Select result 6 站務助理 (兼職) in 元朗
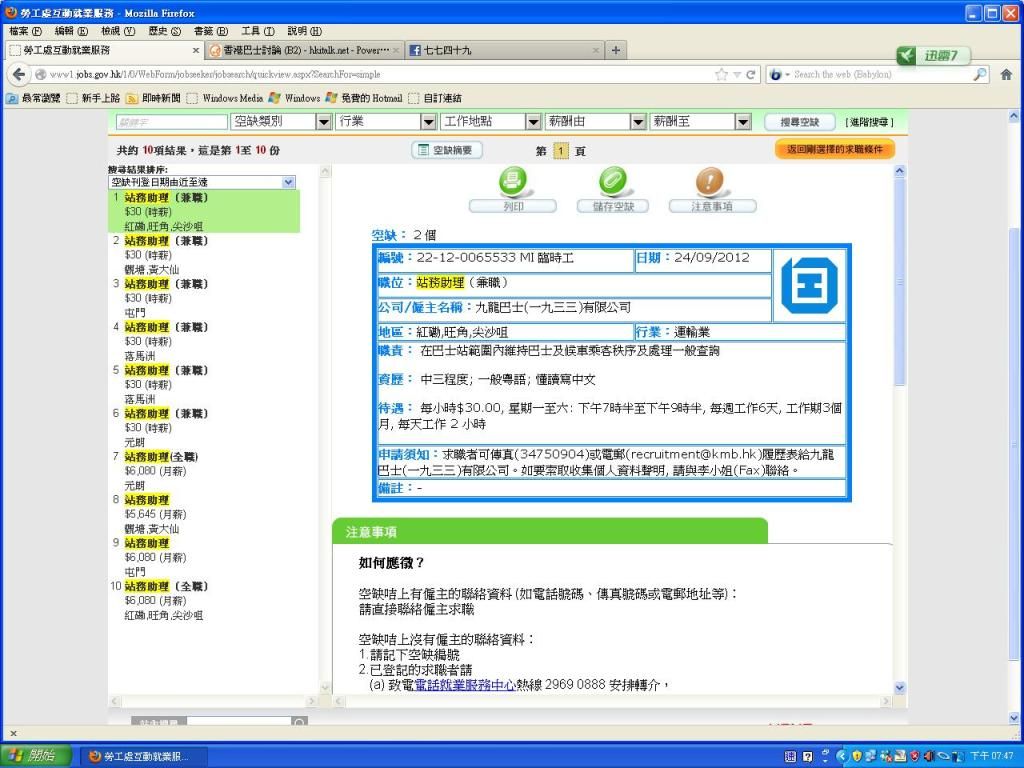Screen dimensions: 1024x768 tap(204, 428)
